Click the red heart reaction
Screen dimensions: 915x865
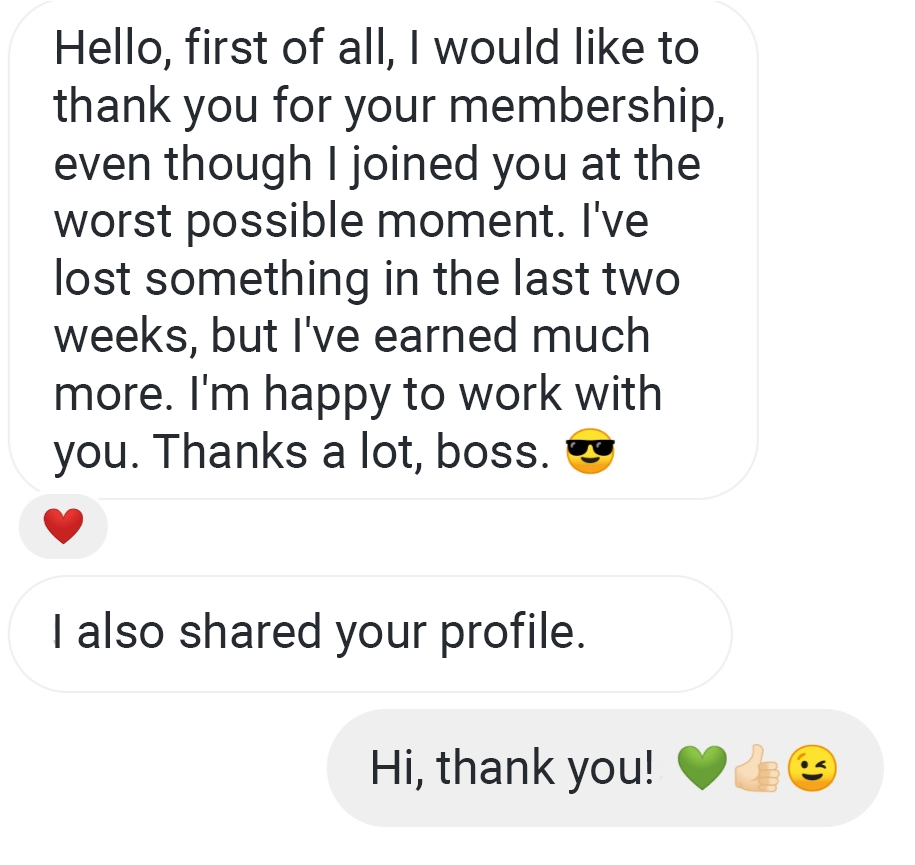point(63,526)
